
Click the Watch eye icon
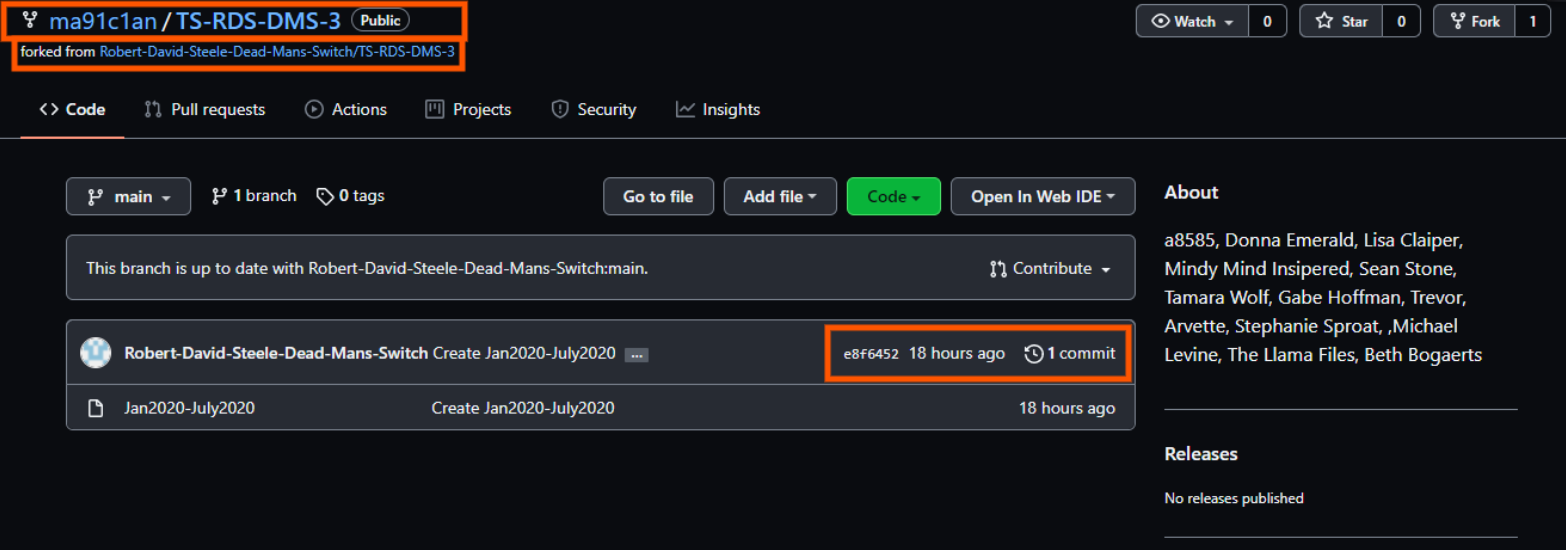point(1161,21)
